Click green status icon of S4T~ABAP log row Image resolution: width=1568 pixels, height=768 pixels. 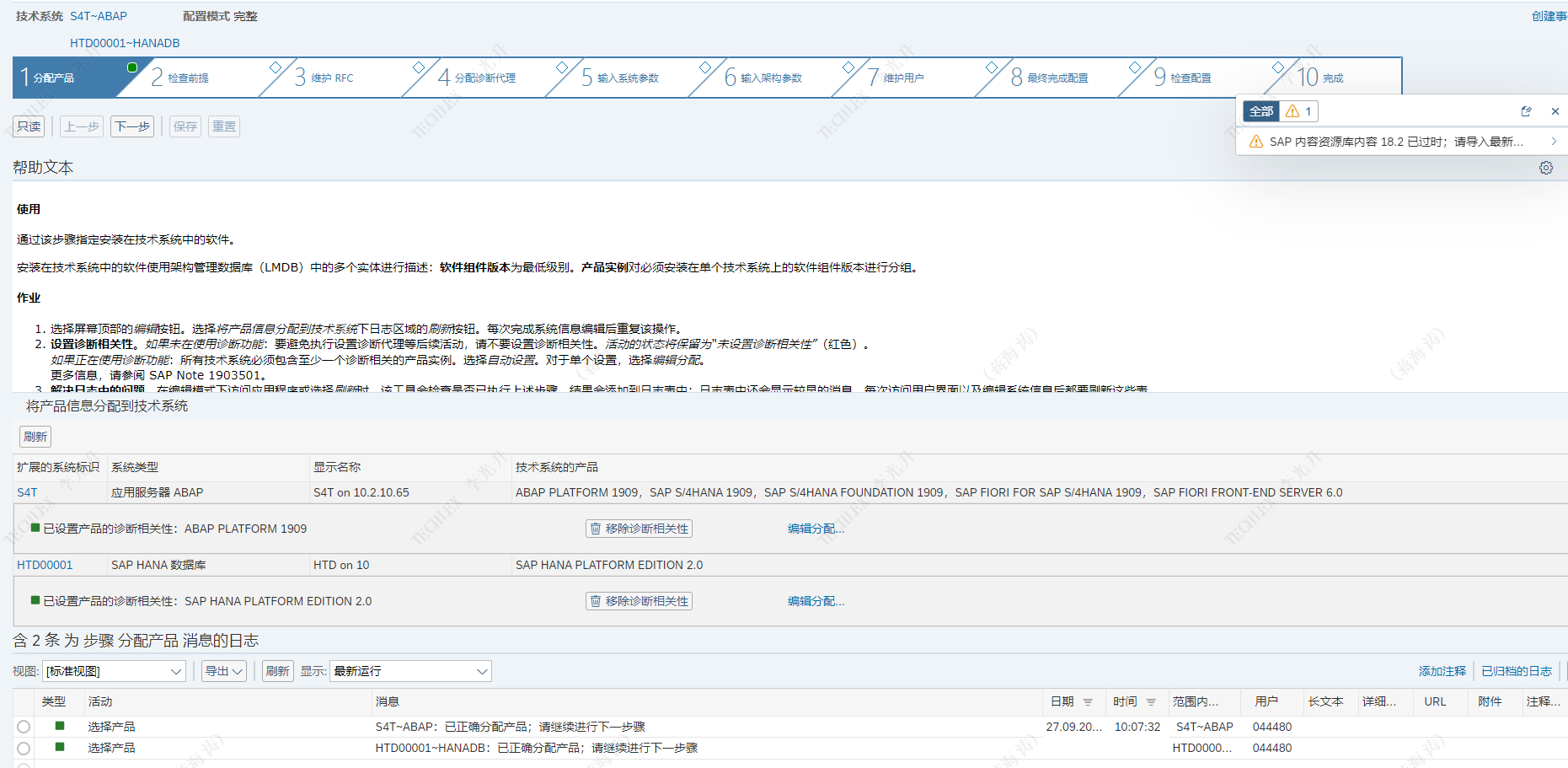click(60, 726)
